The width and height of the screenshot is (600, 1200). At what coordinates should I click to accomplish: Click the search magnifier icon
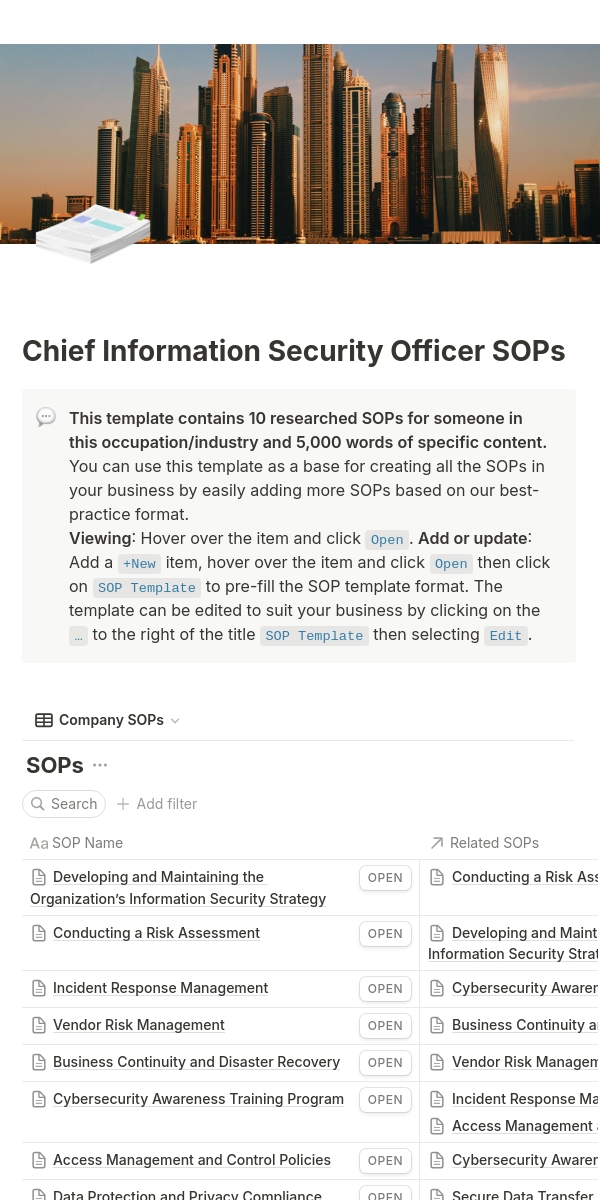pyautogui.click(x=38, y=804)
